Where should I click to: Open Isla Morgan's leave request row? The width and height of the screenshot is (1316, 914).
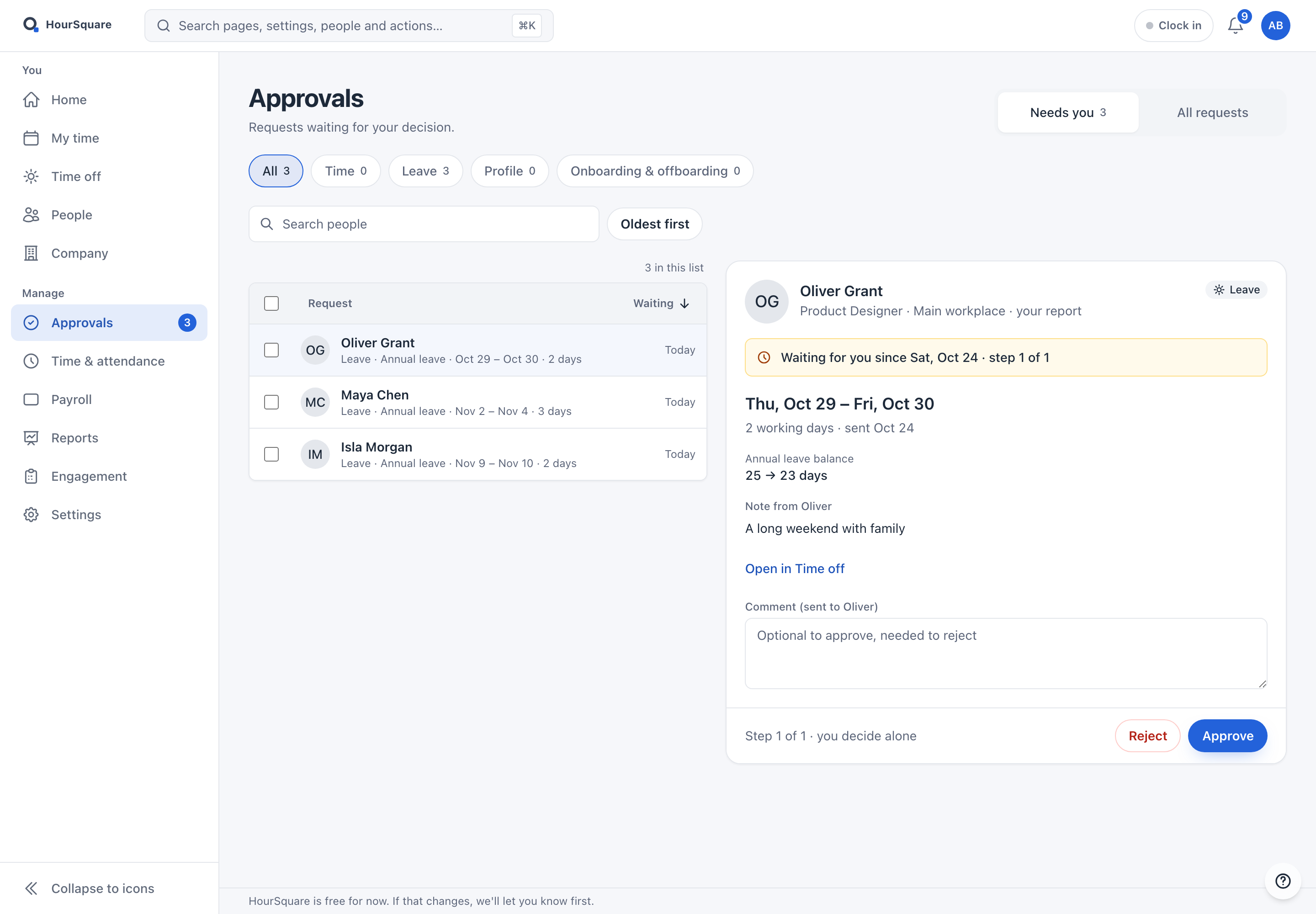pos(478,454)
